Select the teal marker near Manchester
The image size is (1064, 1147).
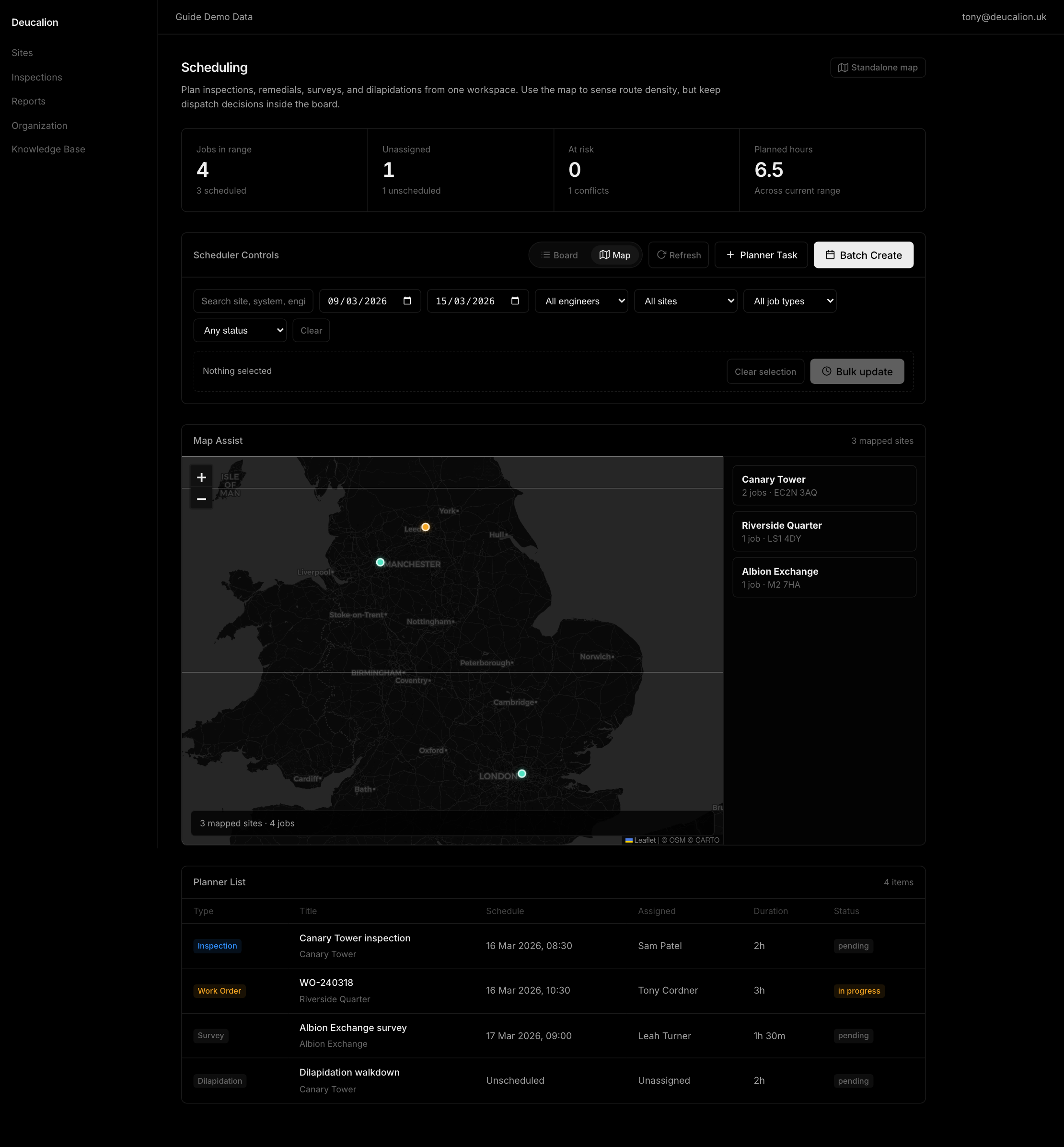point(380,562)
